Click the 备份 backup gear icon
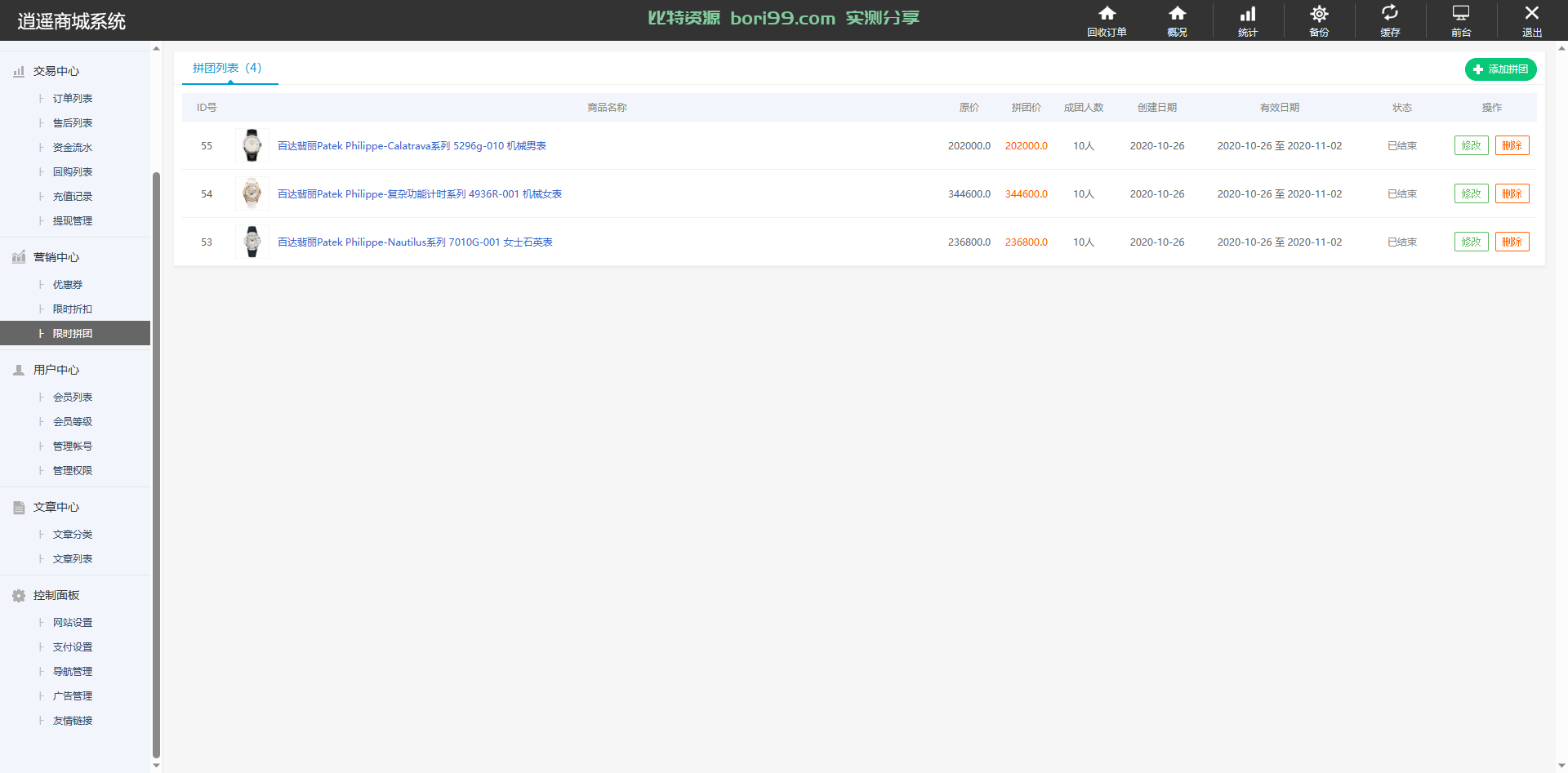Screen dimensions: 1568x773 pyautogui.click(x=1319, y=20)
